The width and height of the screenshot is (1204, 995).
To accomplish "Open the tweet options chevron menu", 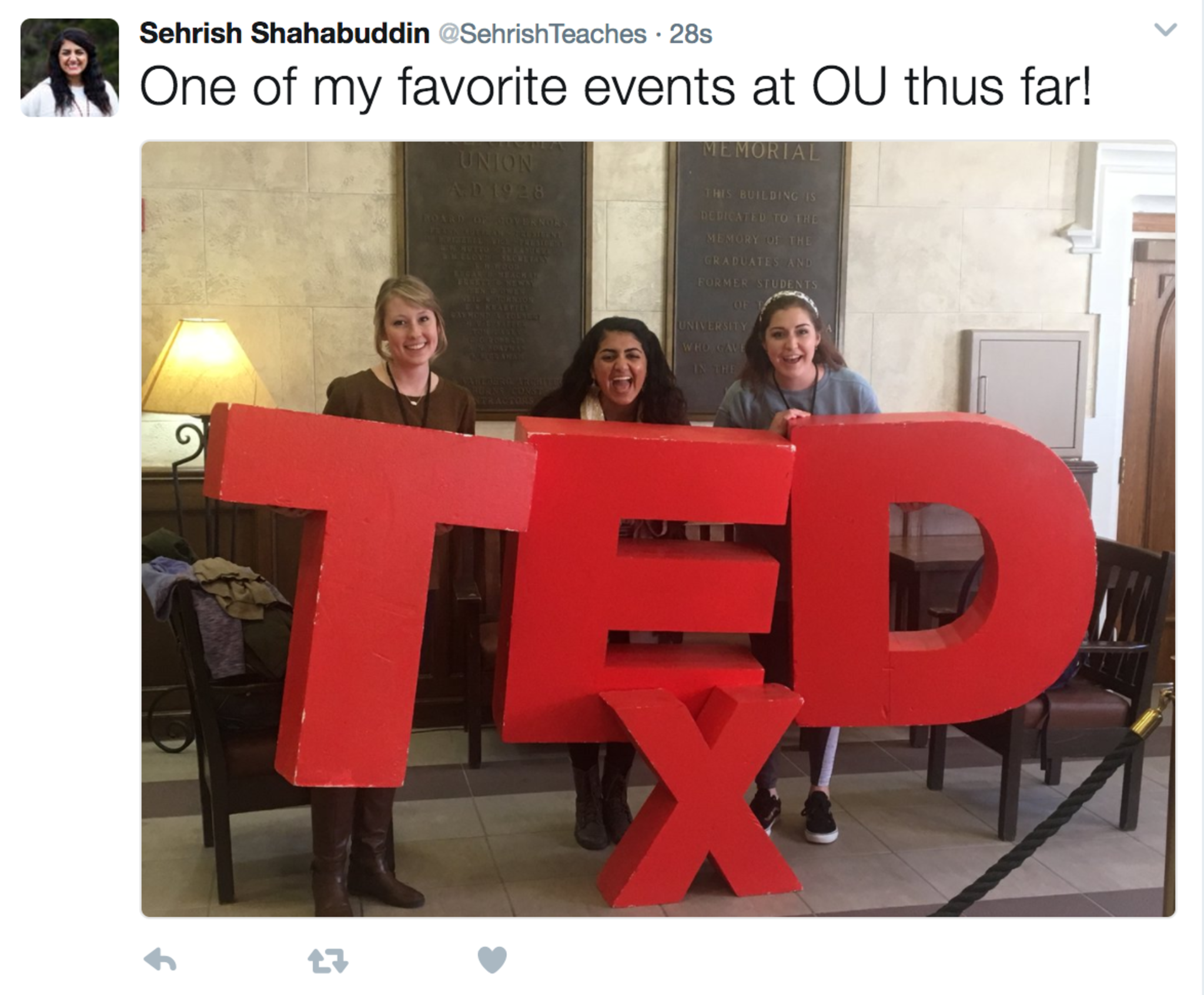I will coord(1165,29).
